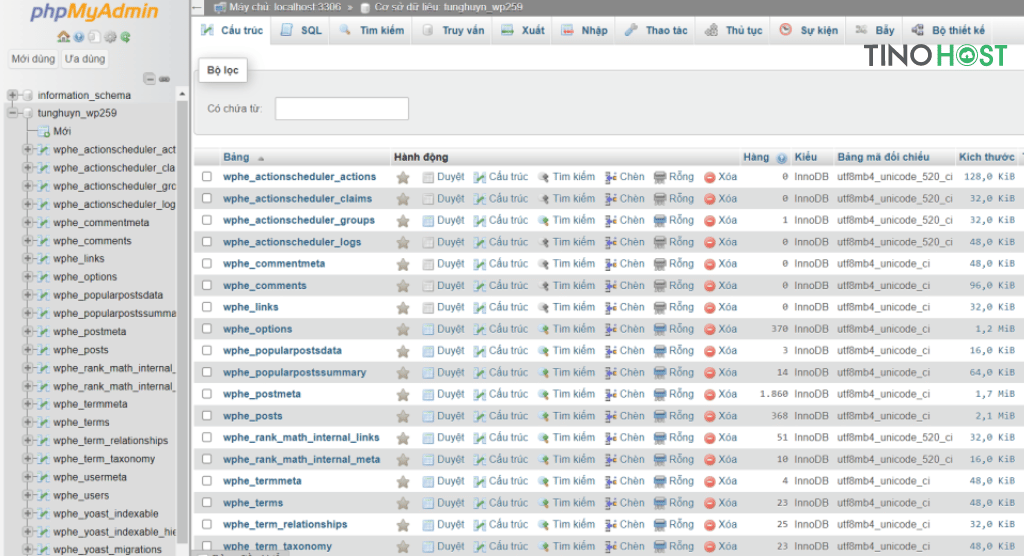The height and width of the screenshot is (556, 1024).
Task: Collapse all navigation tree button
Action: click(150, 79)
